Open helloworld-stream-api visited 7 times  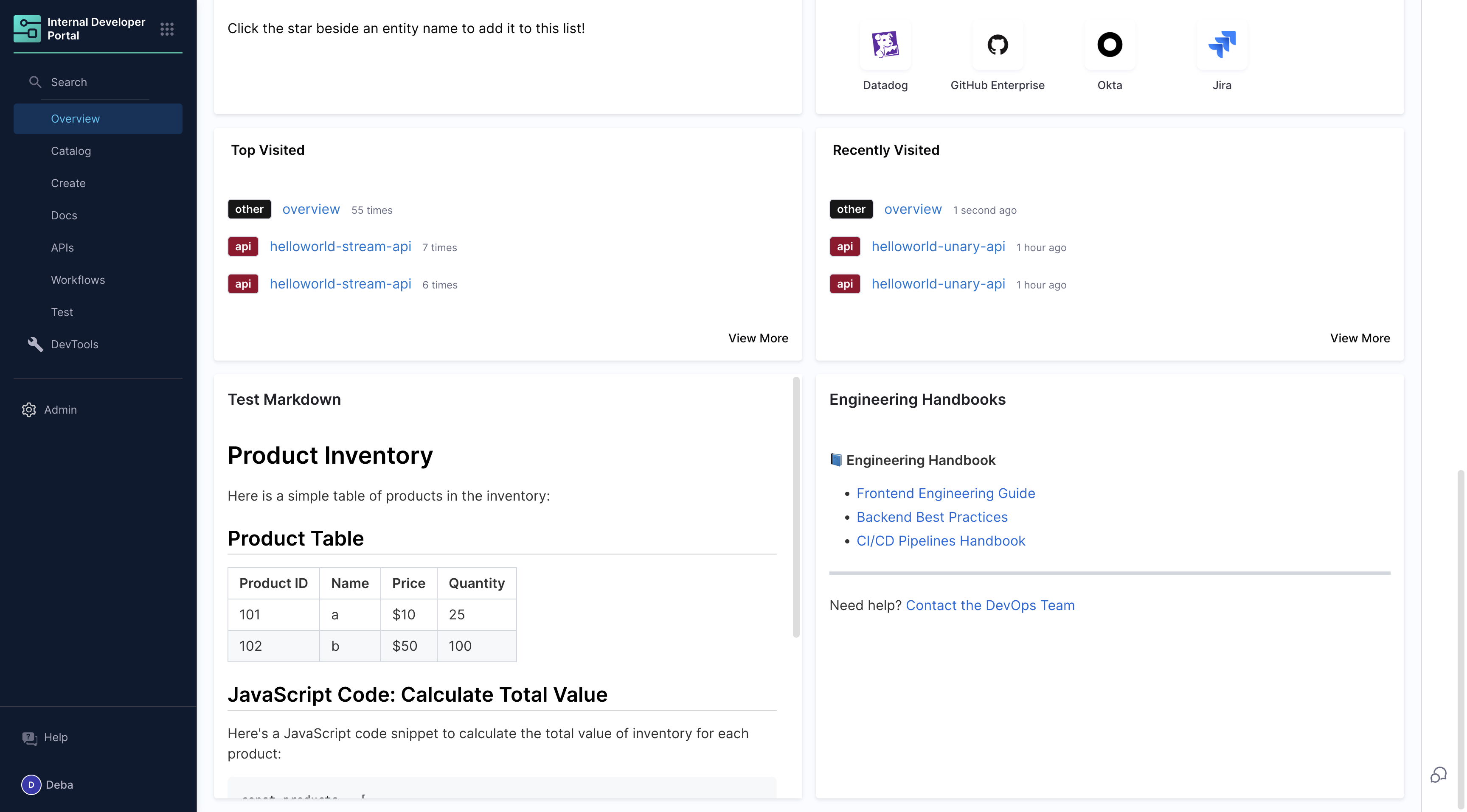tap(340, 246)
